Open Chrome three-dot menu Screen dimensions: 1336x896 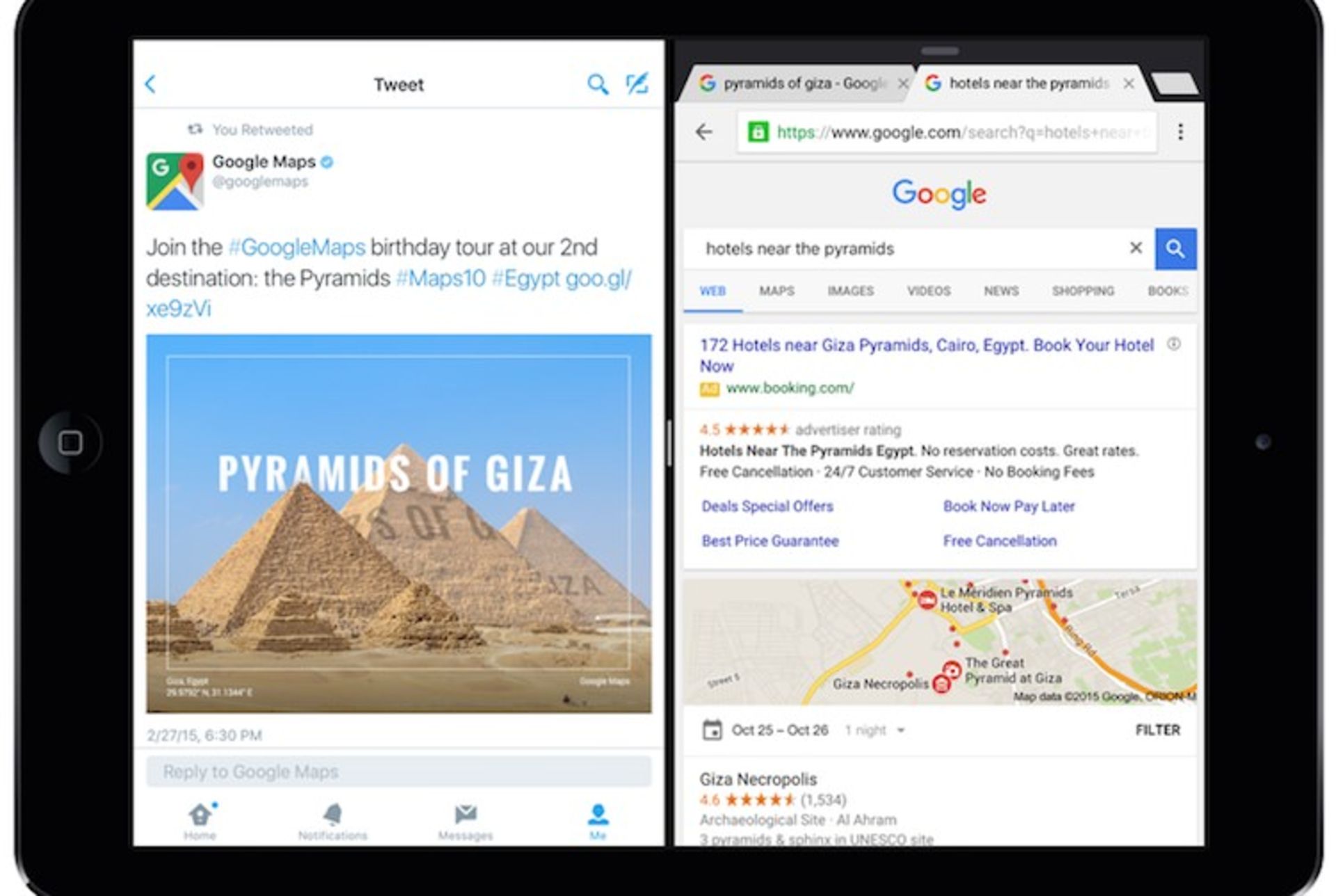pos(1180,132)
